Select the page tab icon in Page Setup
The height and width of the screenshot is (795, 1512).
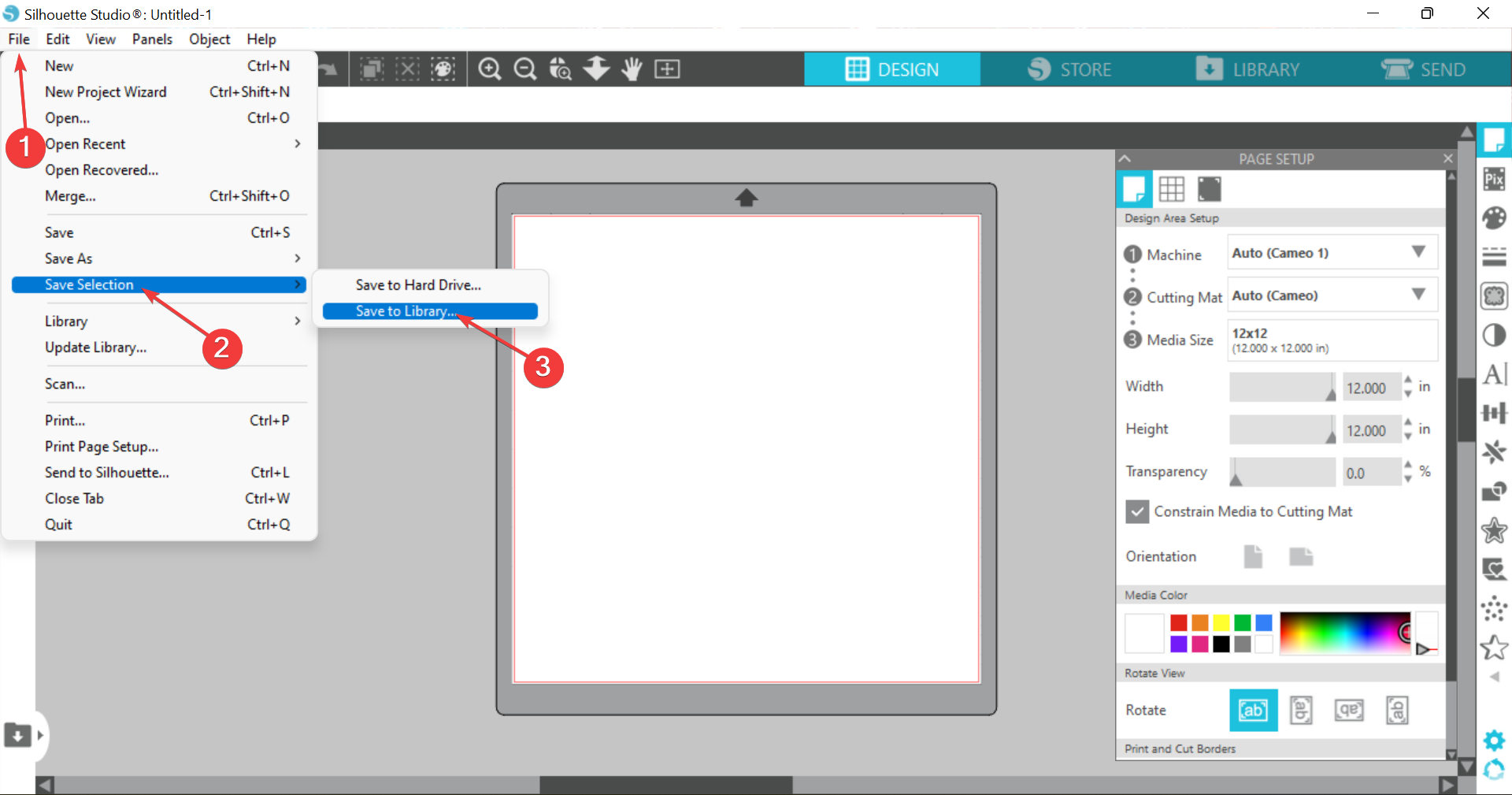(x=1134, y=189)
